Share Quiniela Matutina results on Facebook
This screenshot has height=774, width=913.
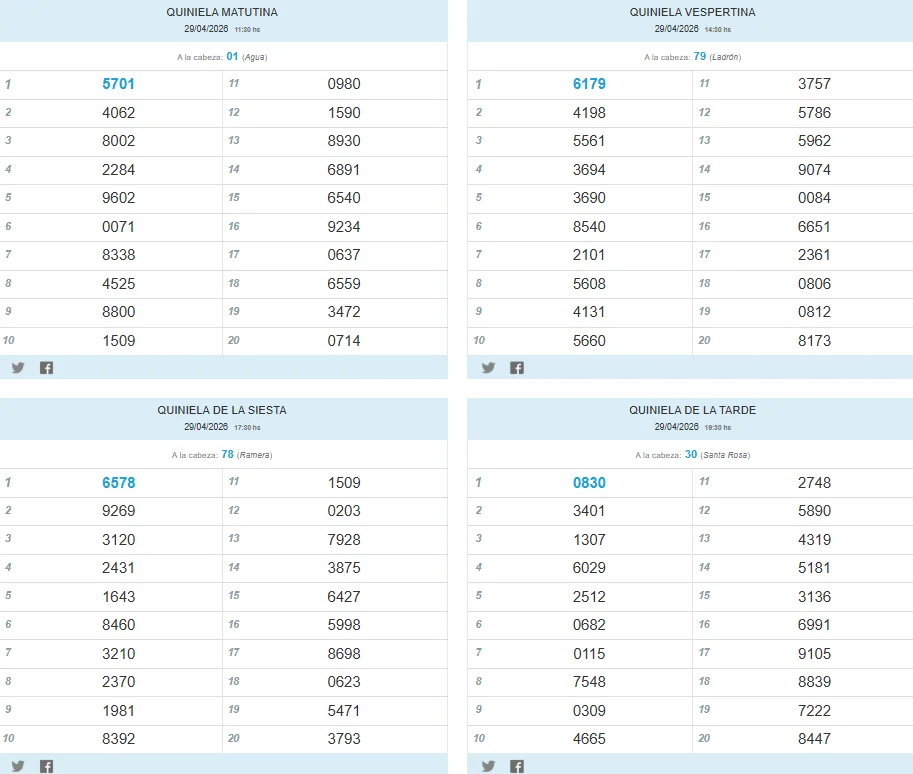point(47,367)
